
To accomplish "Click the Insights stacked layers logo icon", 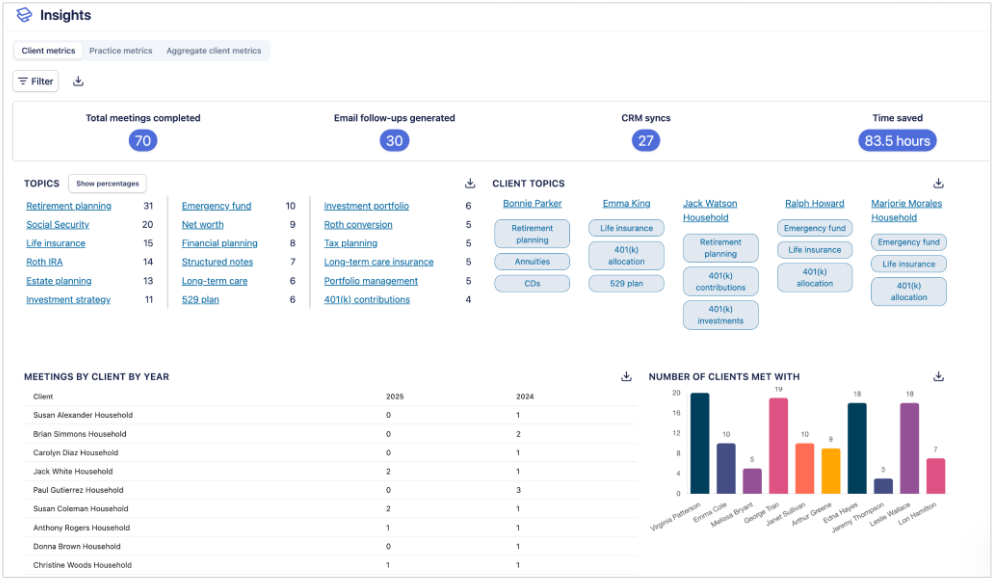I will coord(24,15).
